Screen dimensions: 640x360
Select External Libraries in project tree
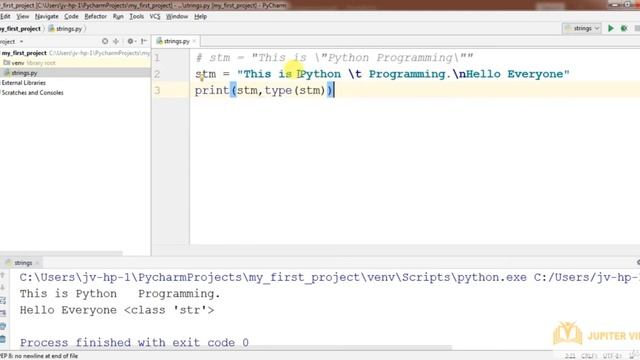24,83
